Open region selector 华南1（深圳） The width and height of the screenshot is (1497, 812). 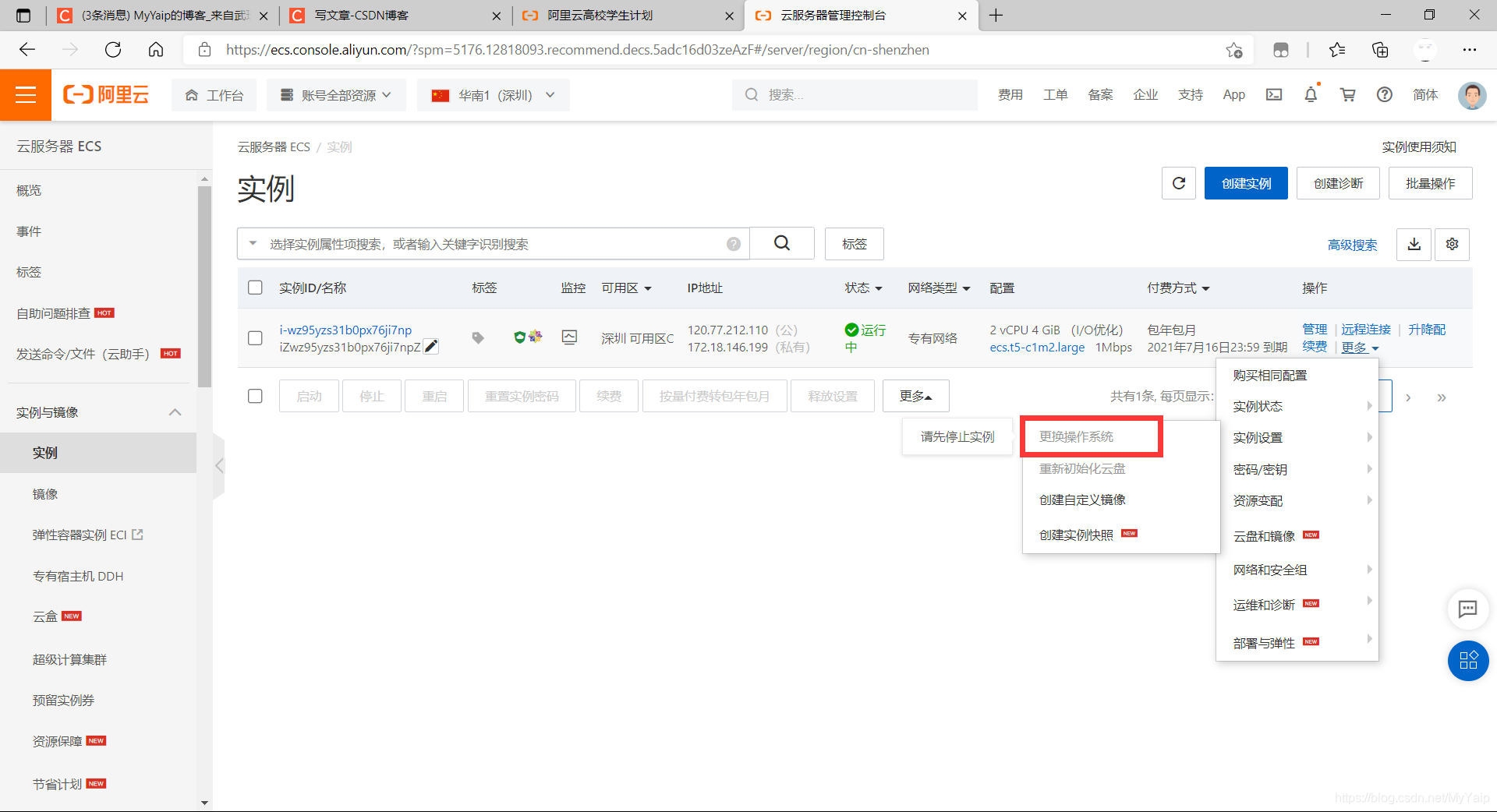point(493,95)
